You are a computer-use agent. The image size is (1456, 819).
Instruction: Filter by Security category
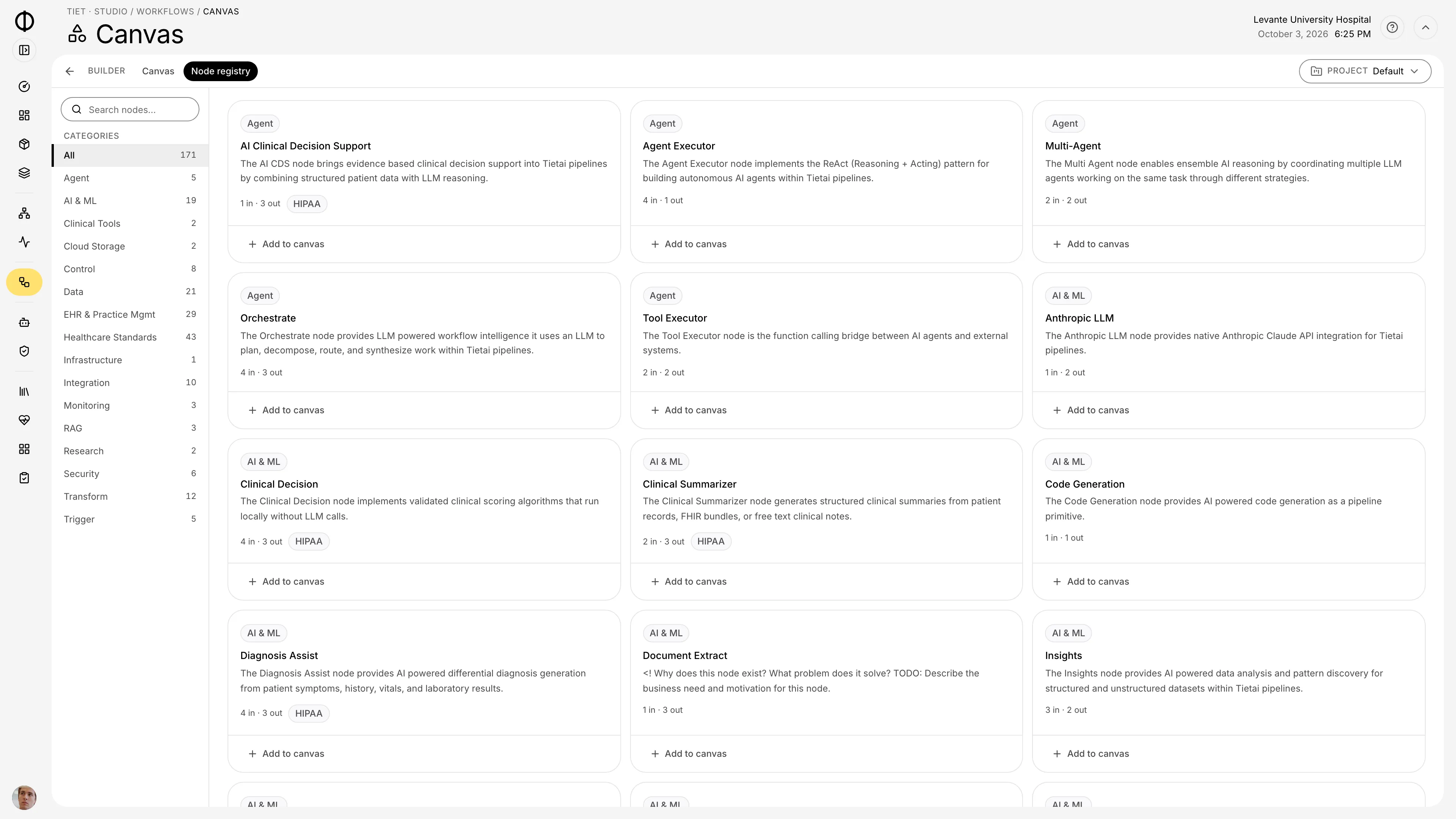[x=130, y=474]
